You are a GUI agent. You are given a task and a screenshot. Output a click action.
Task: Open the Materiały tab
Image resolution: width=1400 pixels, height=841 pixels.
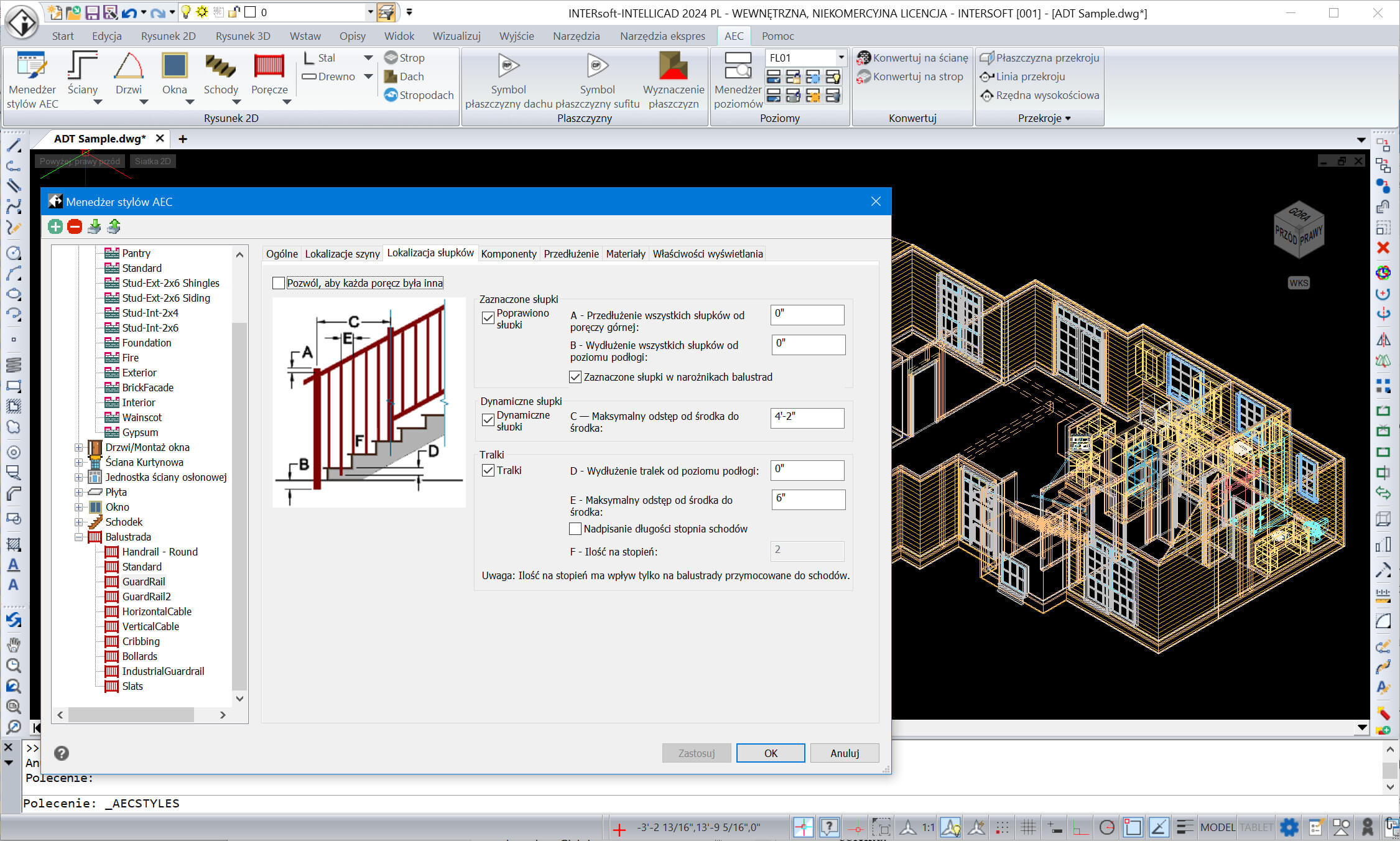626,254
